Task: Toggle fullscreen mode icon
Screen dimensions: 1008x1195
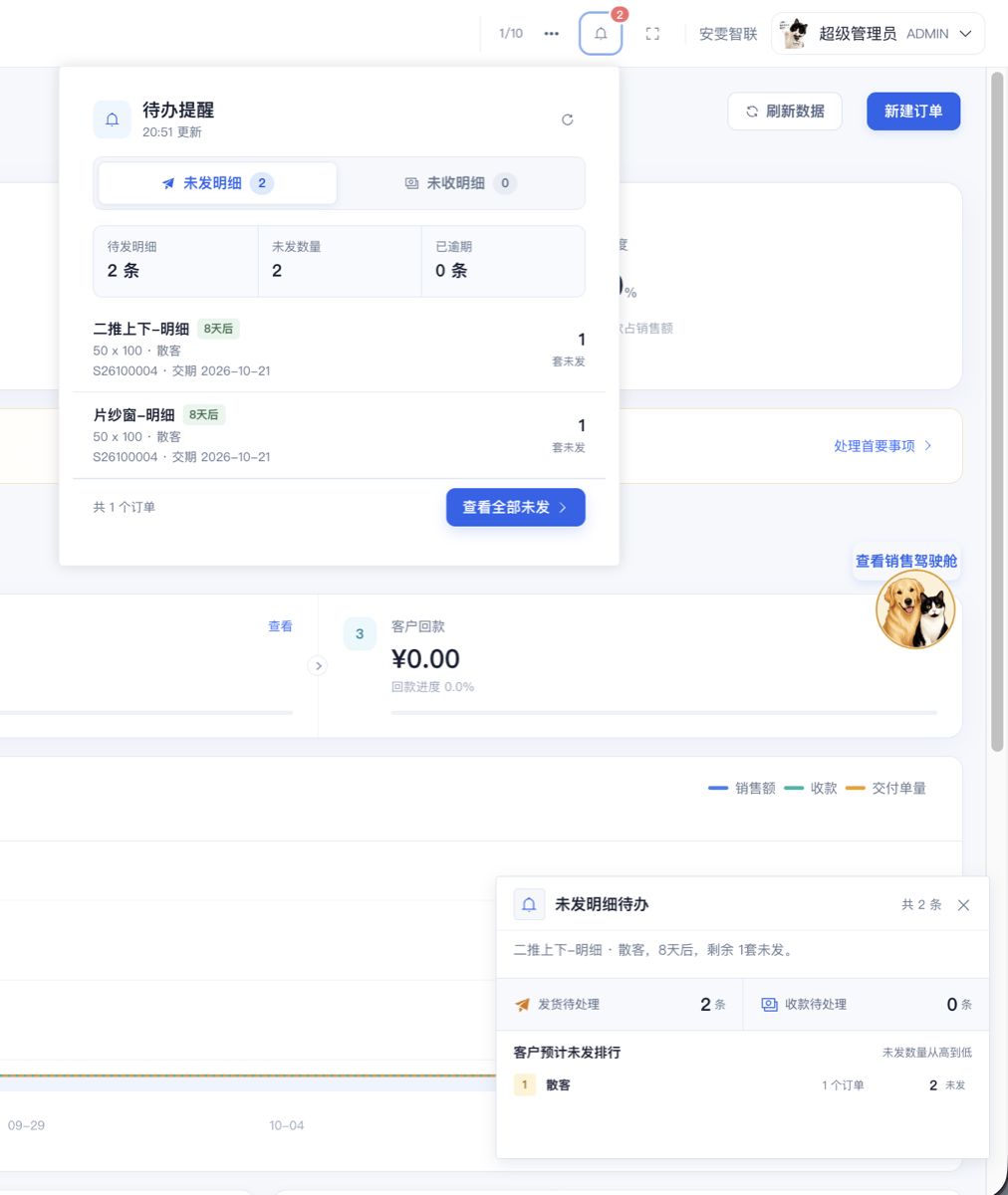Action: [x=652, y=34]
